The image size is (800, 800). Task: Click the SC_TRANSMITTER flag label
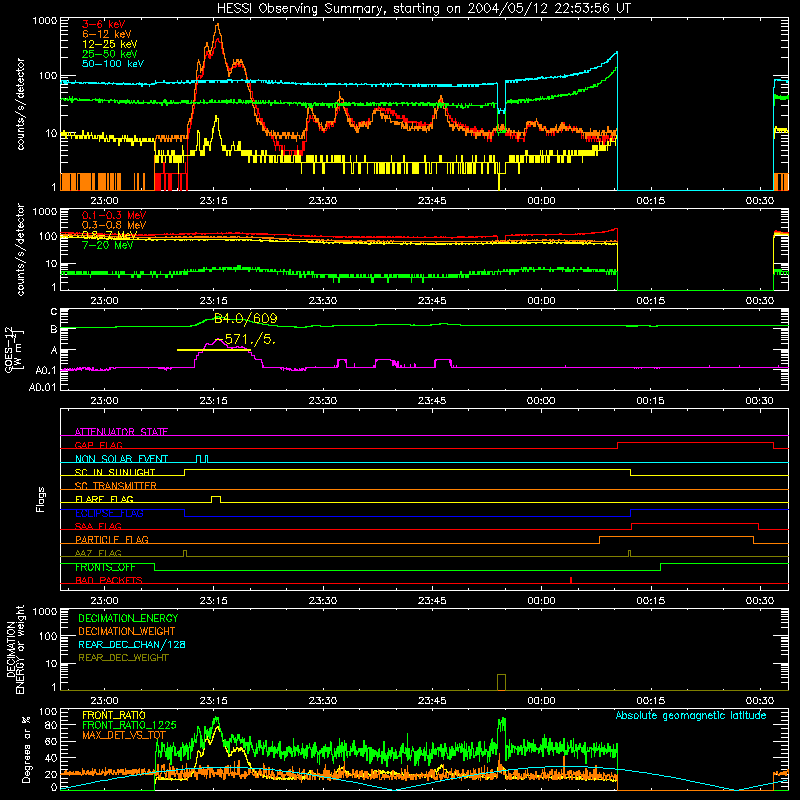[x=116, y=486]
